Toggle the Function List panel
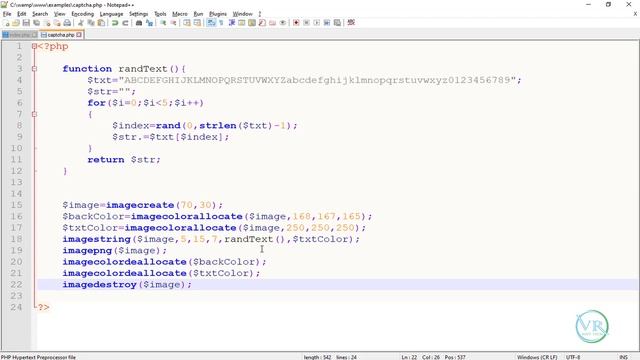This screenshot has height=360, width=640. click(262, 23)
